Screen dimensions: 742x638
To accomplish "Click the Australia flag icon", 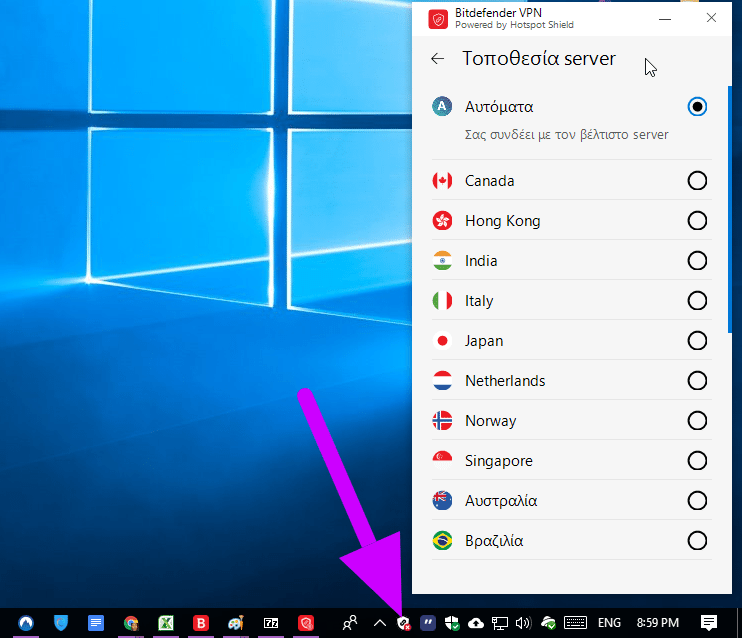I will (442, 501).
